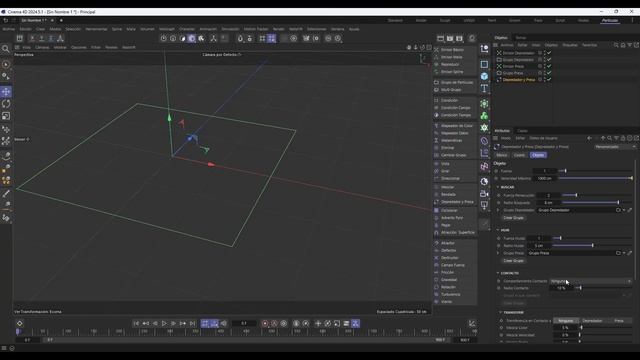Image resolution: width=640 pixels, height=360 pixels.
Task: Toggle the enable checkmark for Depredador y Presa
Action: click(549, 80)
